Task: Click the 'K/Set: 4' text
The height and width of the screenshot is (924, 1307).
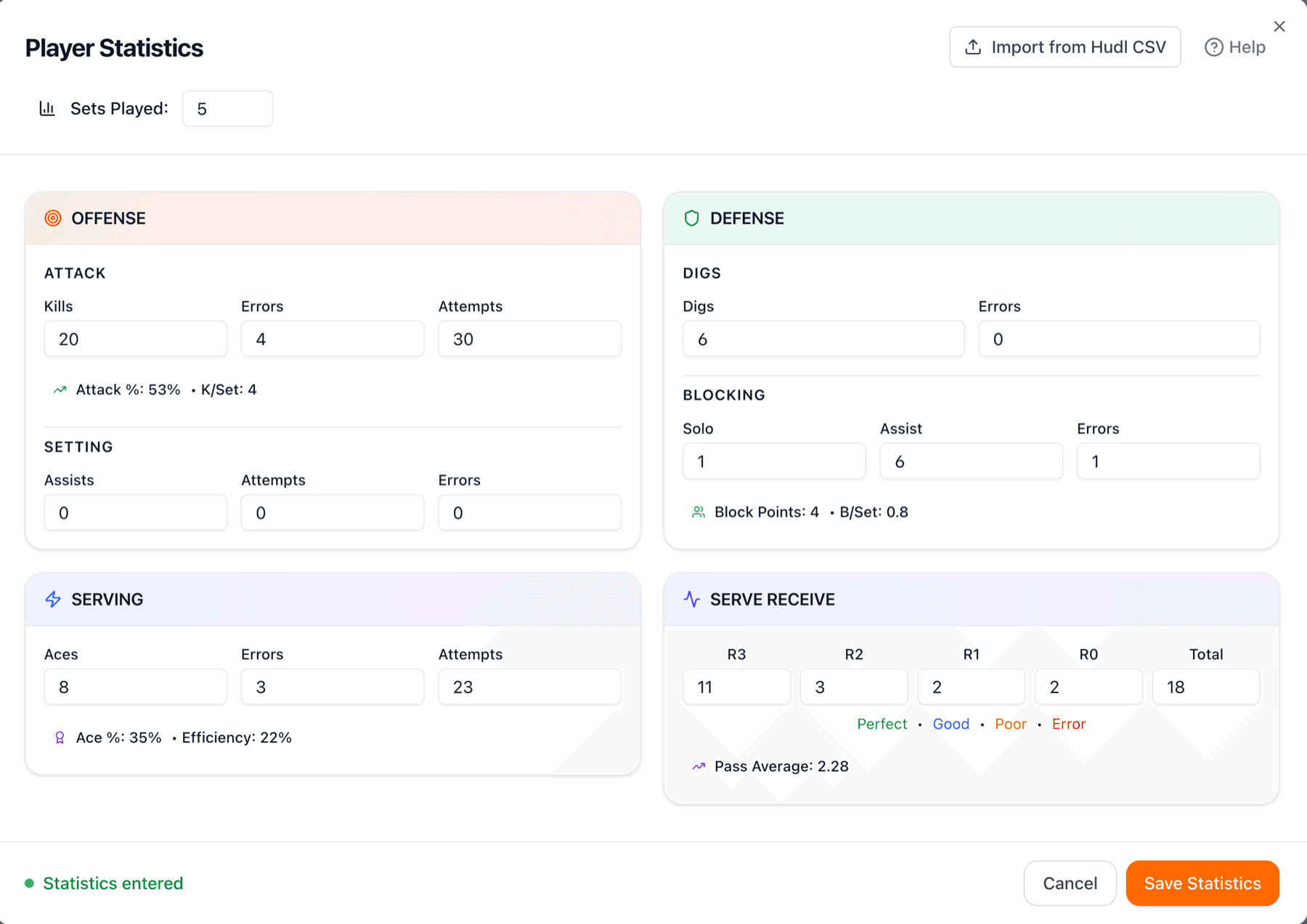Action: (229, 390)
